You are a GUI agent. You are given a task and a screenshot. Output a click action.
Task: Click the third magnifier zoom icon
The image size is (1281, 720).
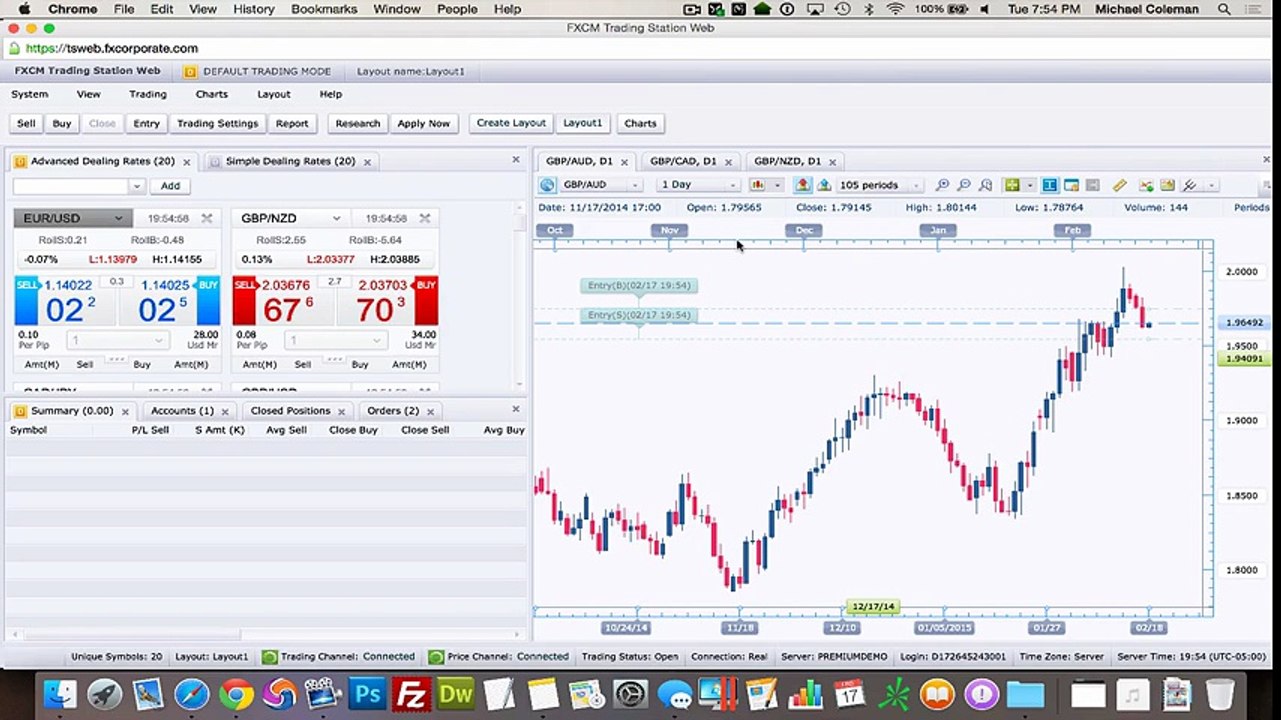986,185
